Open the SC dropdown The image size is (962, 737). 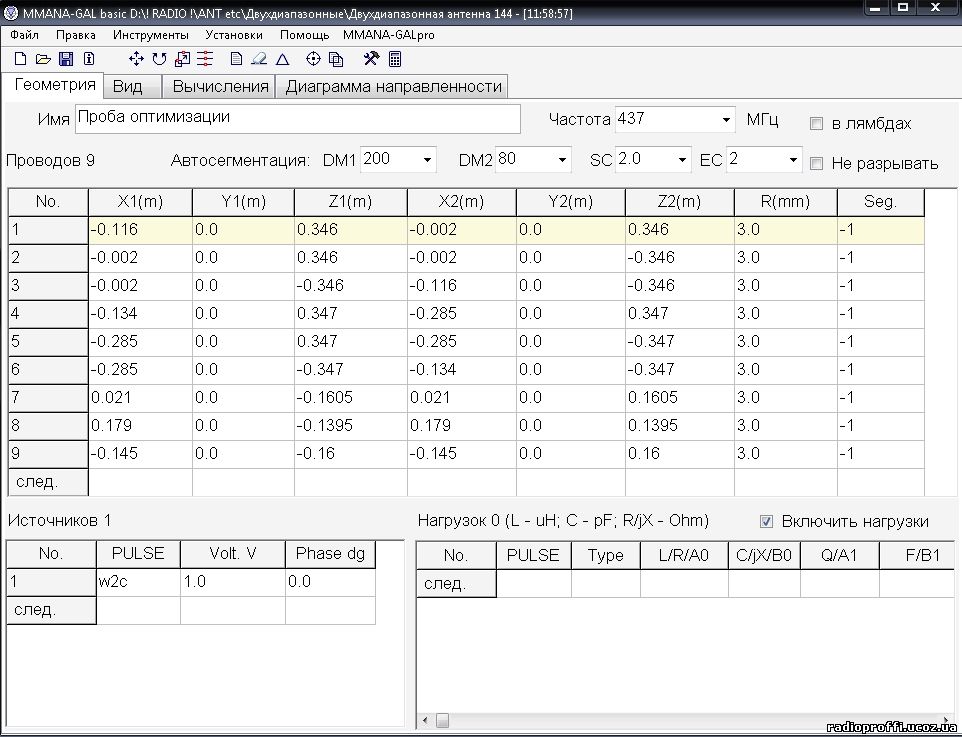click(682, 160)
